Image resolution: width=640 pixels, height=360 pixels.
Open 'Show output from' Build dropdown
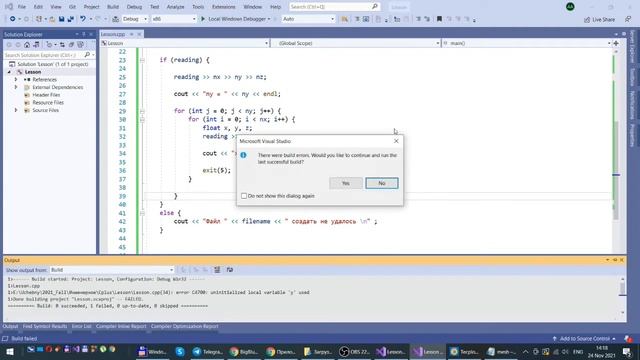coord(112,270)
